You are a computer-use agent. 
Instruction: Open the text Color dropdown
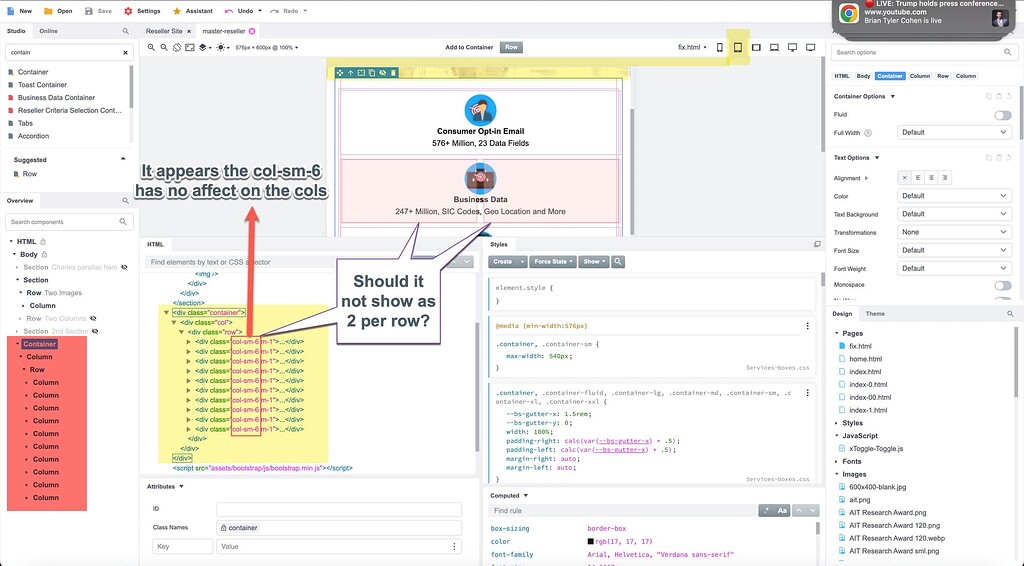(x=954, y=196)
